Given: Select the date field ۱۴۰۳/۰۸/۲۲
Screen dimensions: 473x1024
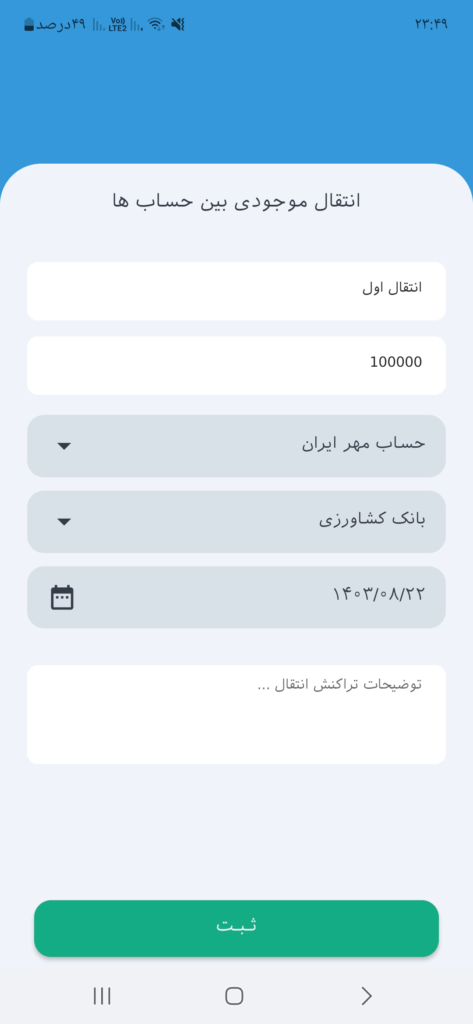Looking at the screenshot, I should pos(236,598).
